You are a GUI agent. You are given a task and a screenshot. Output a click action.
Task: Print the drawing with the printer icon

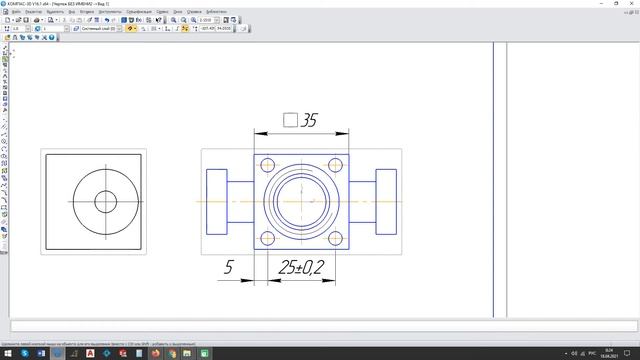(x=36, y=20)
